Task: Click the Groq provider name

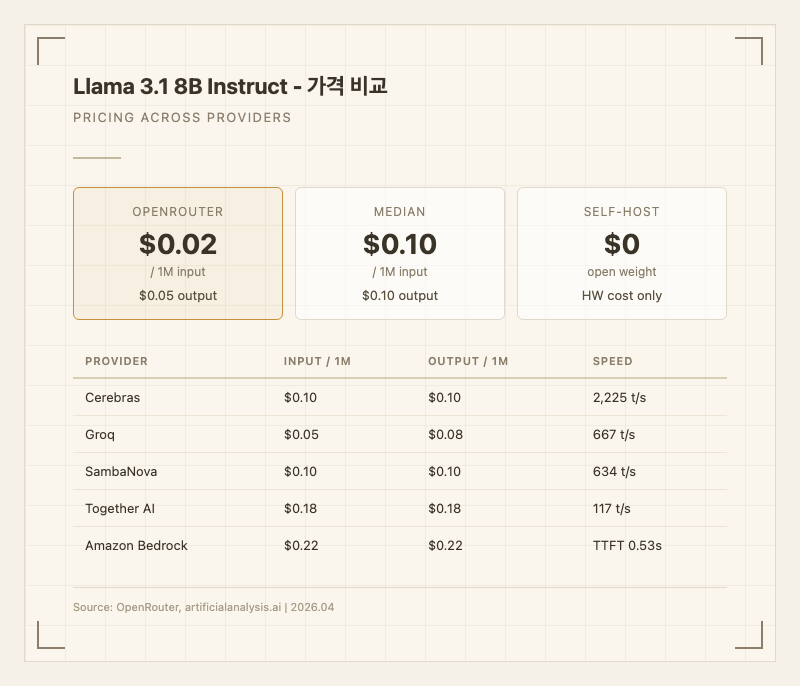Action: point(100,434)
